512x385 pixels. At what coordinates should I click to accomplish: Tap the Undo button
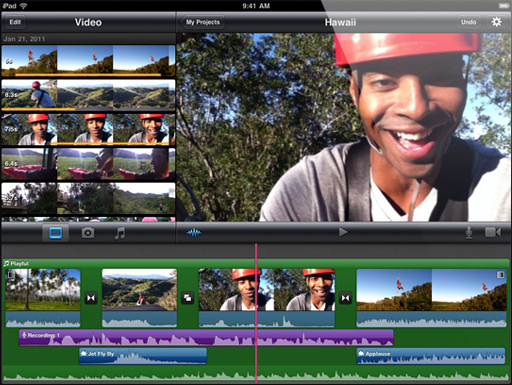pos(468,22)
